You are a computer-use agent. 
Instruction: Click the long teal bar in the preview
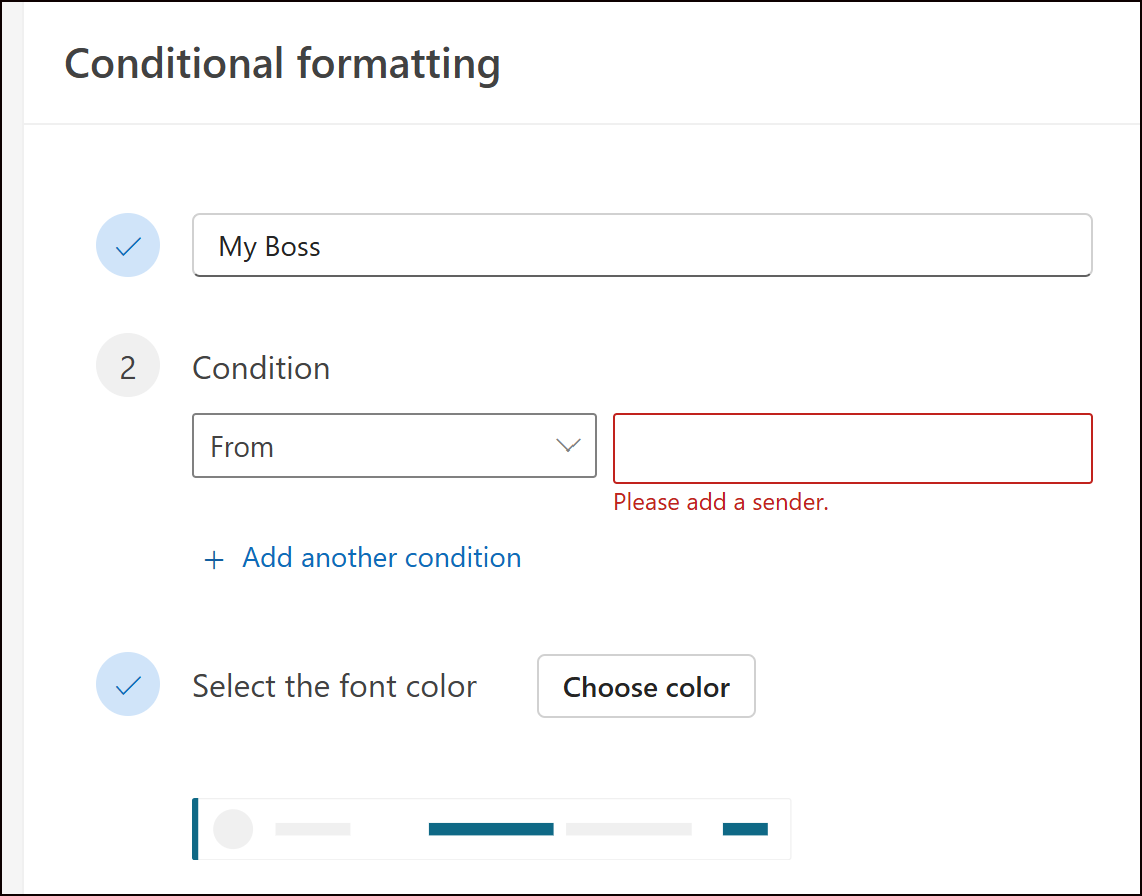pos(491,829)
